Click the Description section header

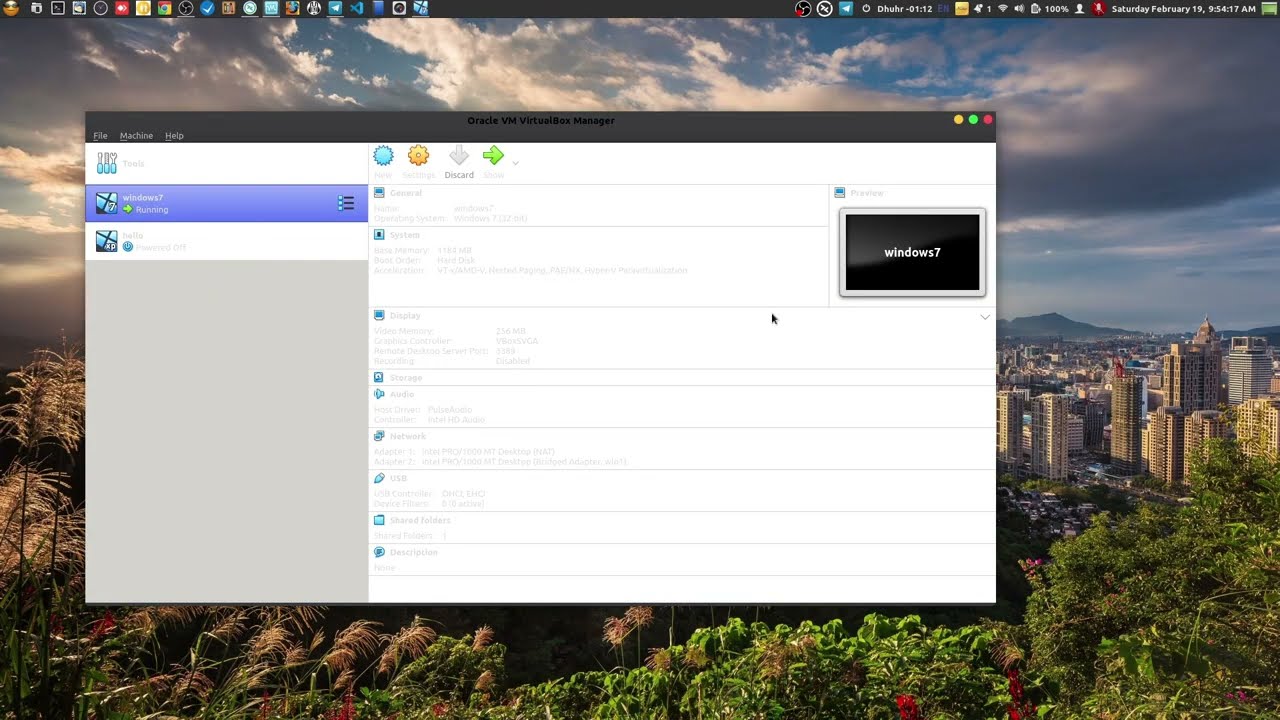[x=414, y=552]
